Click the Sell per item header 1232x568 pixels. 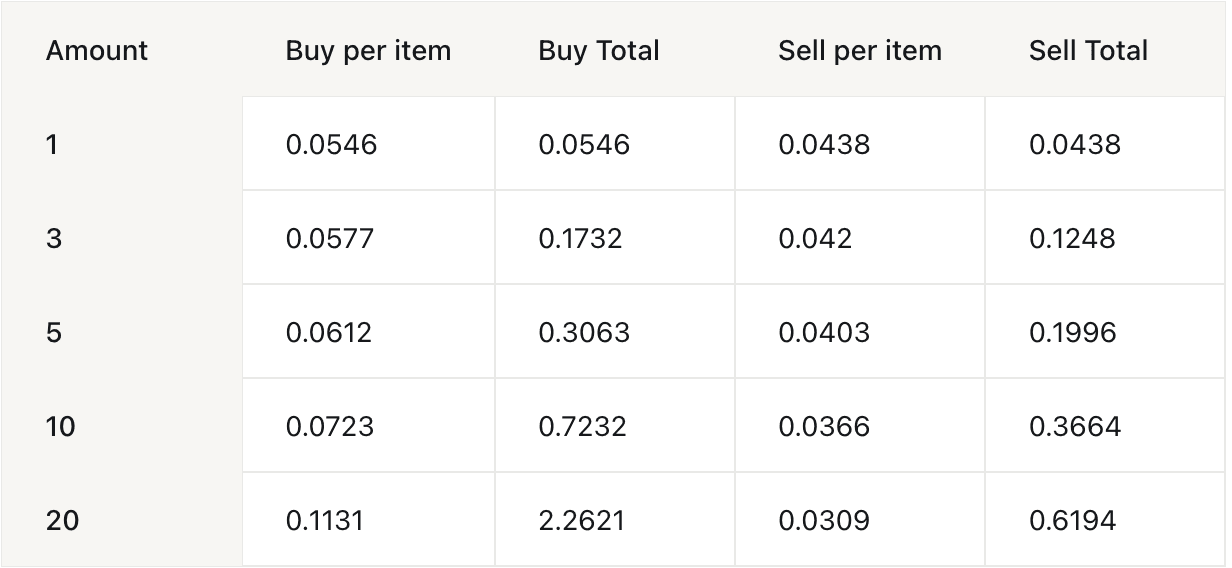coord(860,51)
